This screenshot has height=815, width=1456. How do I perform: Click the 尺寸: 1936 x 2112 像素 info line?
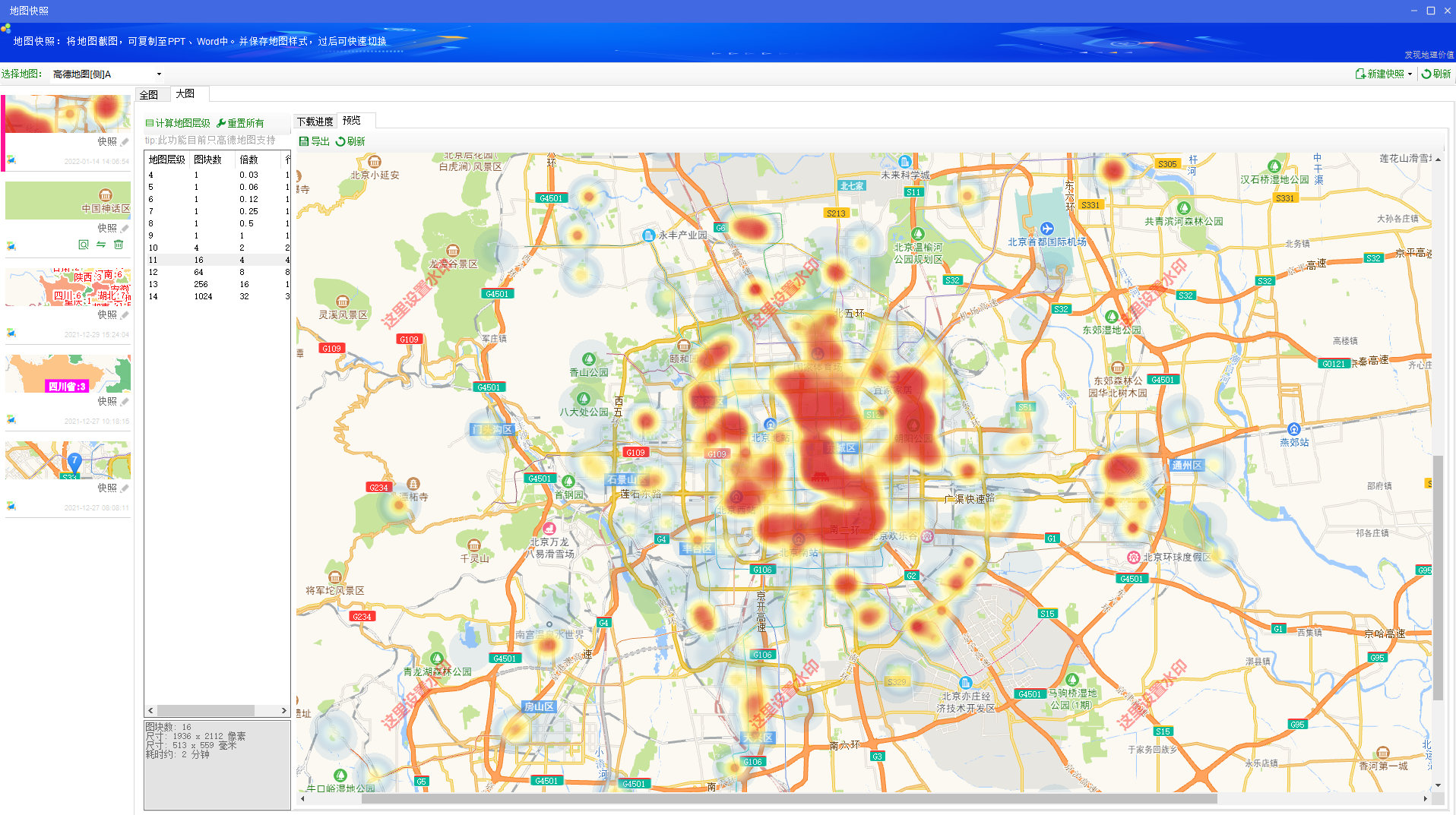(195, 736)
